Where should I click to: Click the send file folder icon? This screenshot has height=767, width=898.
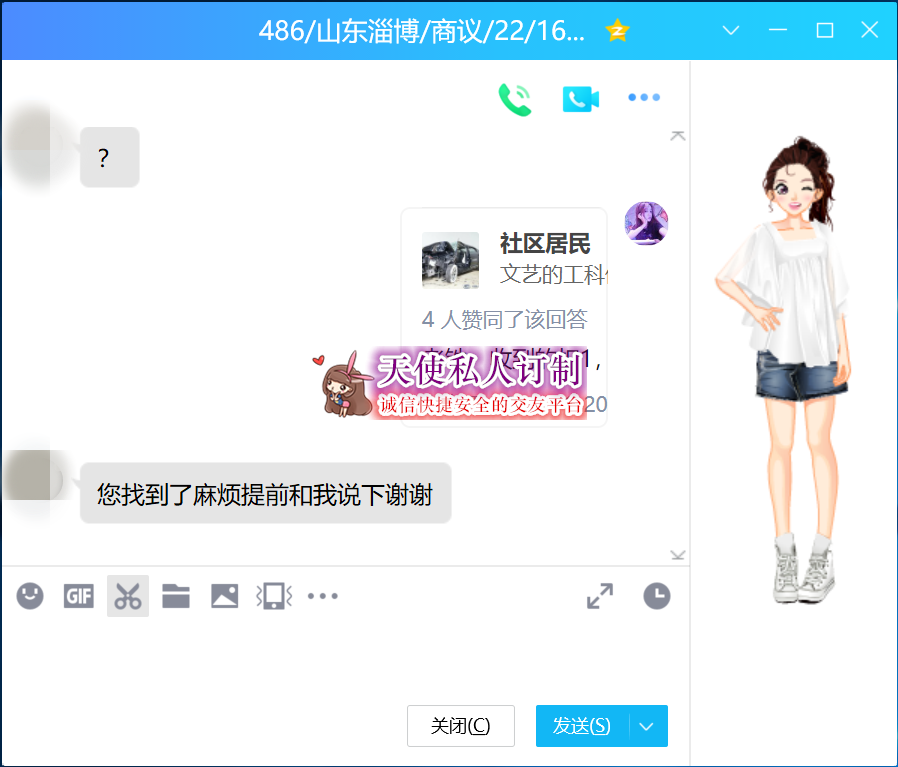pyautogui.click(x=176, y=597)
